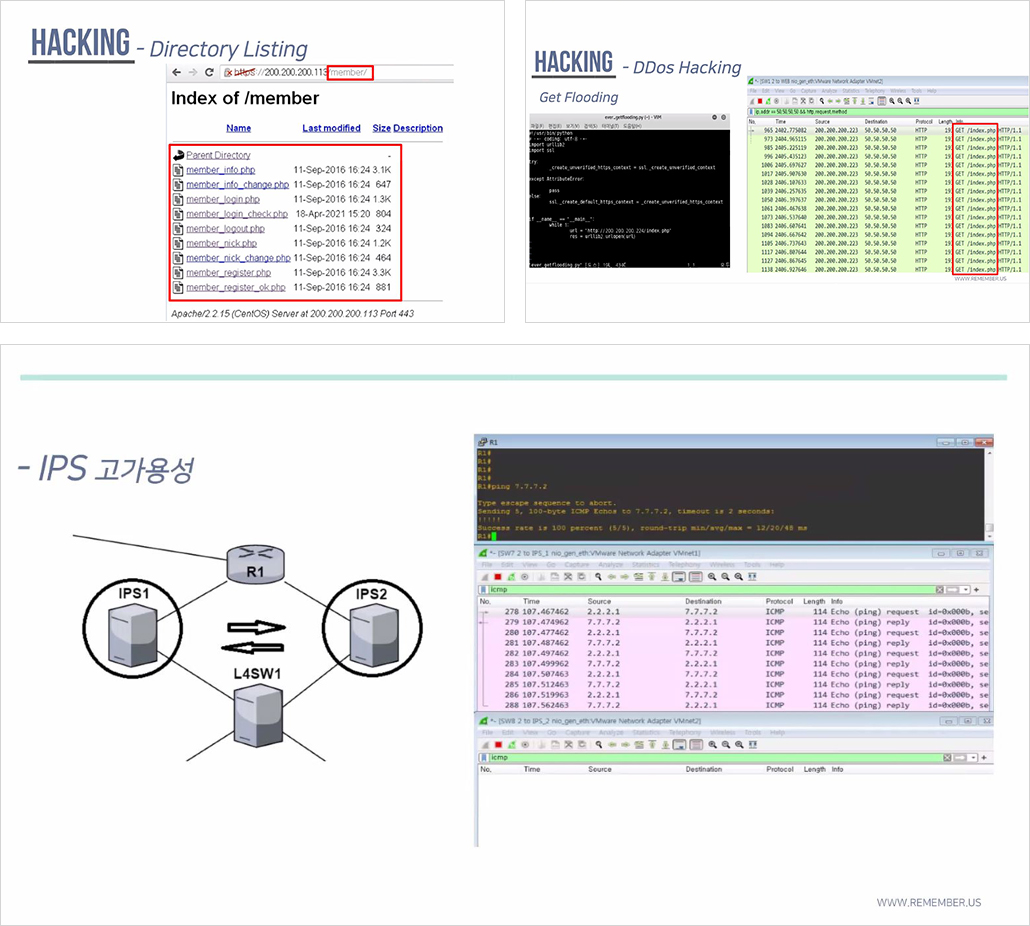Click the red stop capture icon in SW7 Wireshark
1030x926 pixels.
click(497, 577)
